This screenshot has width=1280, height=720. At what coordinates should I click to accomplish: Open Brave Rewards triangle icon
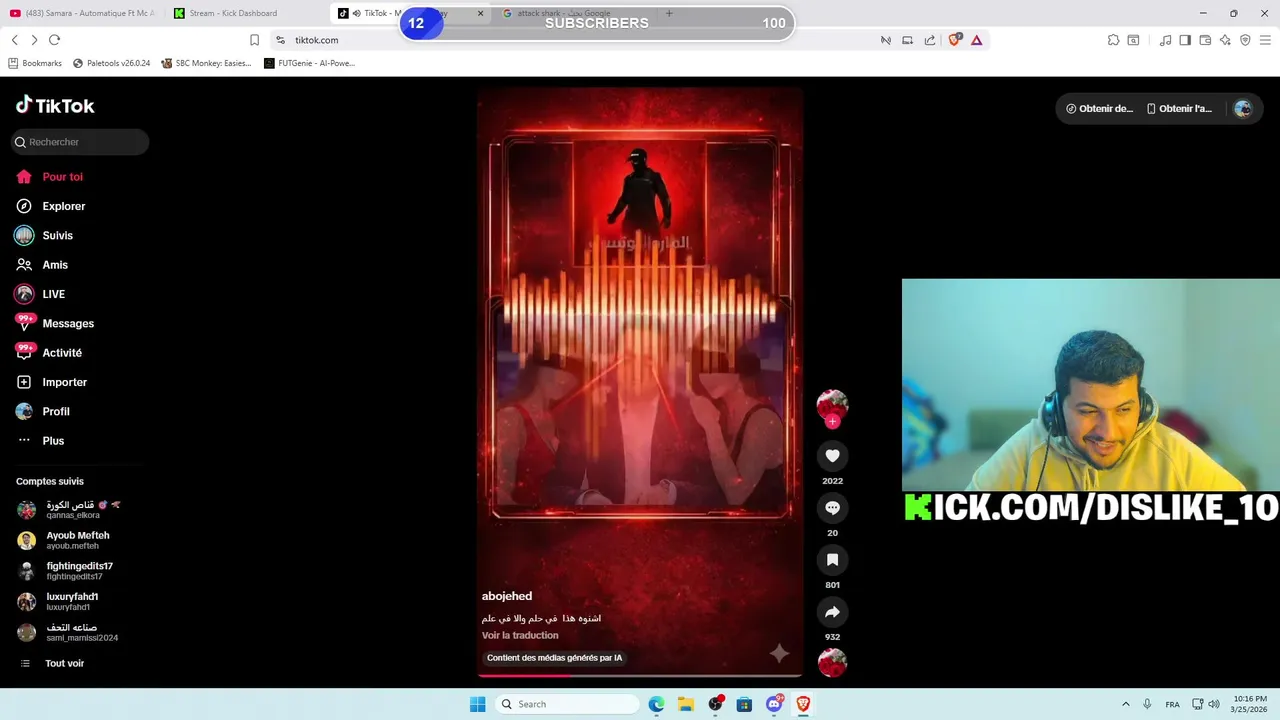976,40
